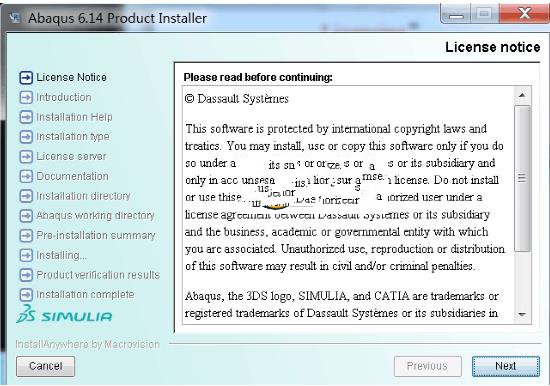The height and width of the screenshot is (386, 550).
Task: Click the License Notice step arrow icon
Action: coord(26,78)
